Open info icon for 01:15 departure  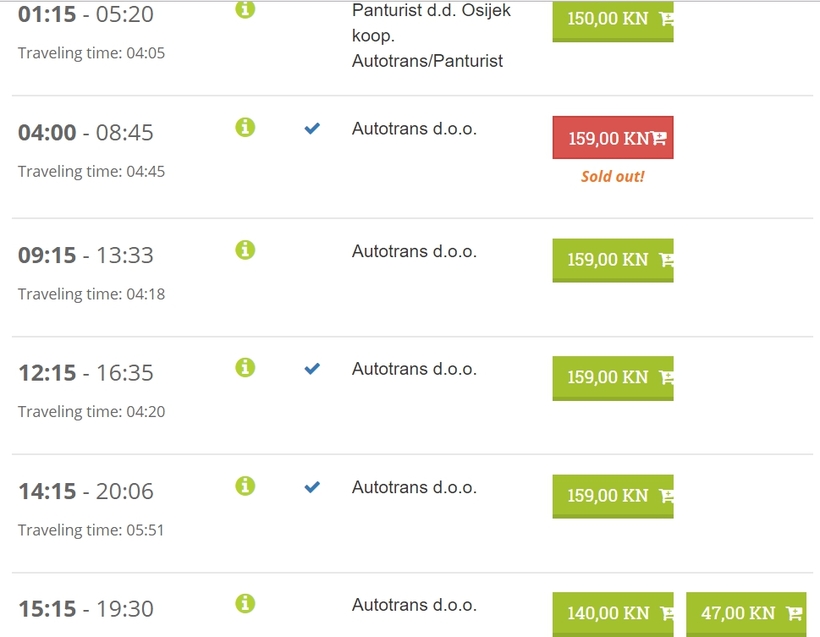pyautogui.click(x=245, y=9)
